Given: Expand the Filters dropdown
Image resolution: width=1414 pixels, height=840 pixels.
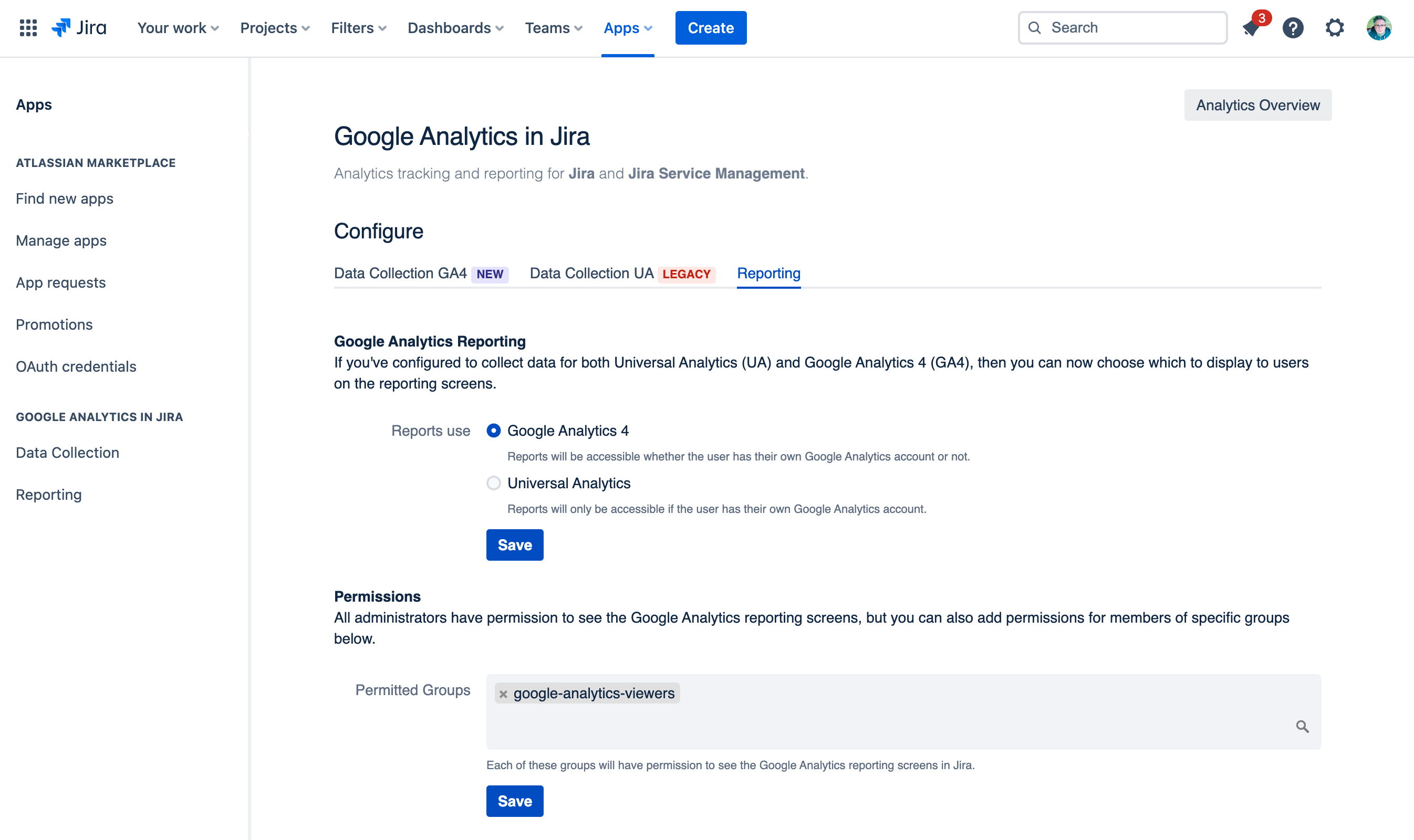Looking at the screenshot, I should pos(358,28).
